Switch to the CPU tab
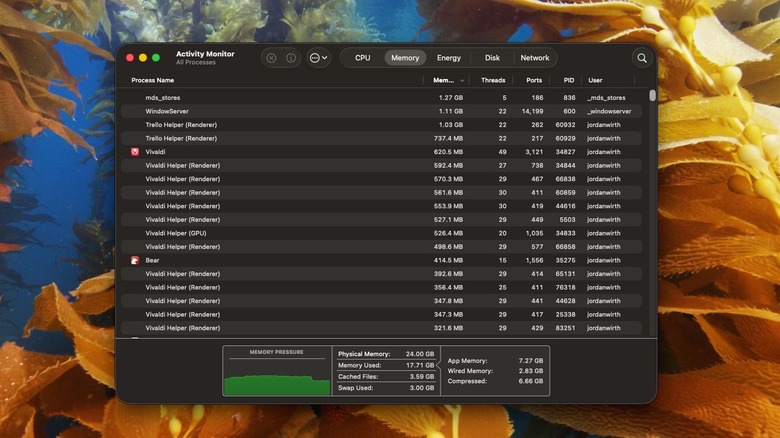Viewport: 780px width, 438px height. [363, 58]
